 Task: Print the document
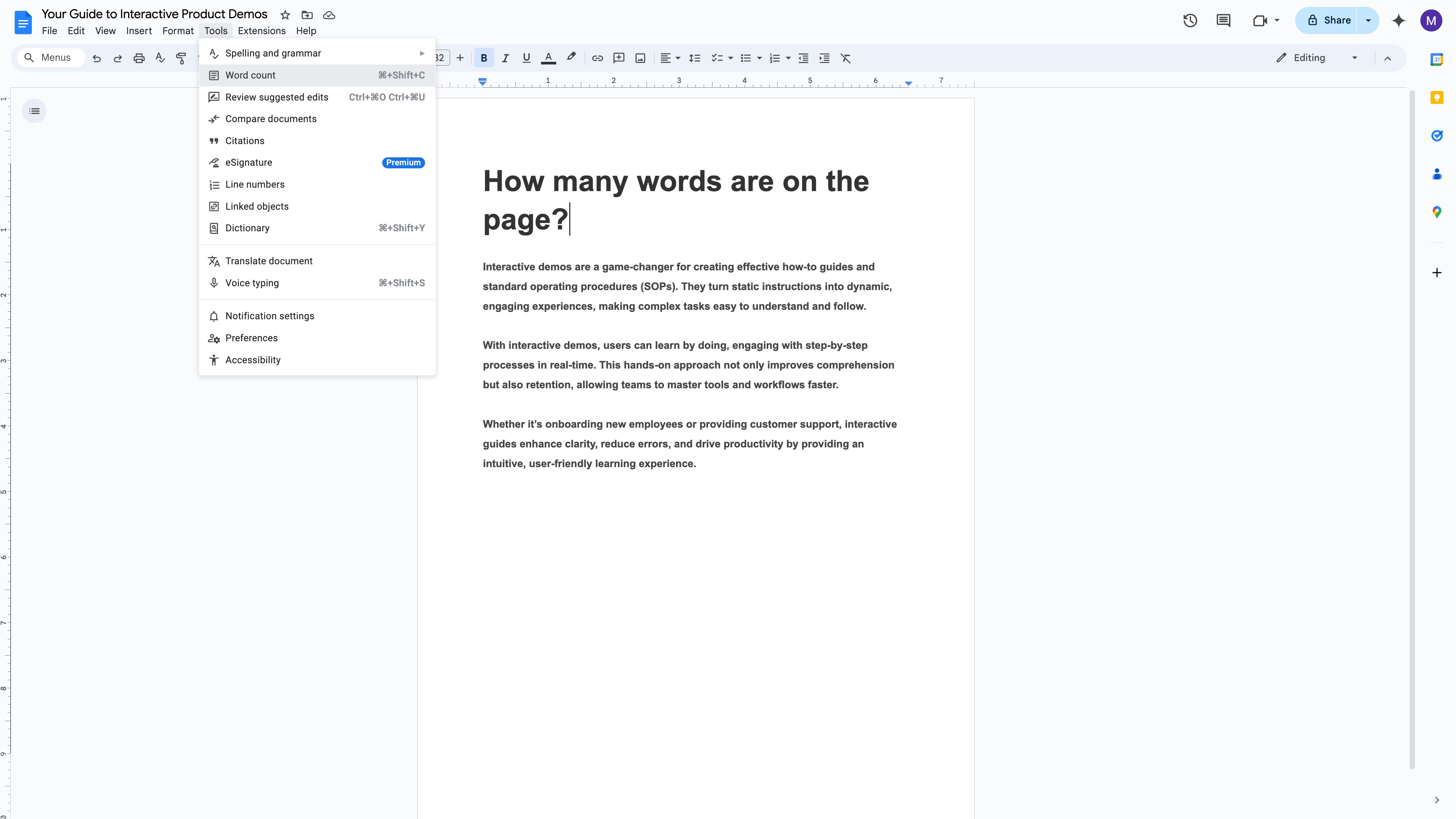139,58
